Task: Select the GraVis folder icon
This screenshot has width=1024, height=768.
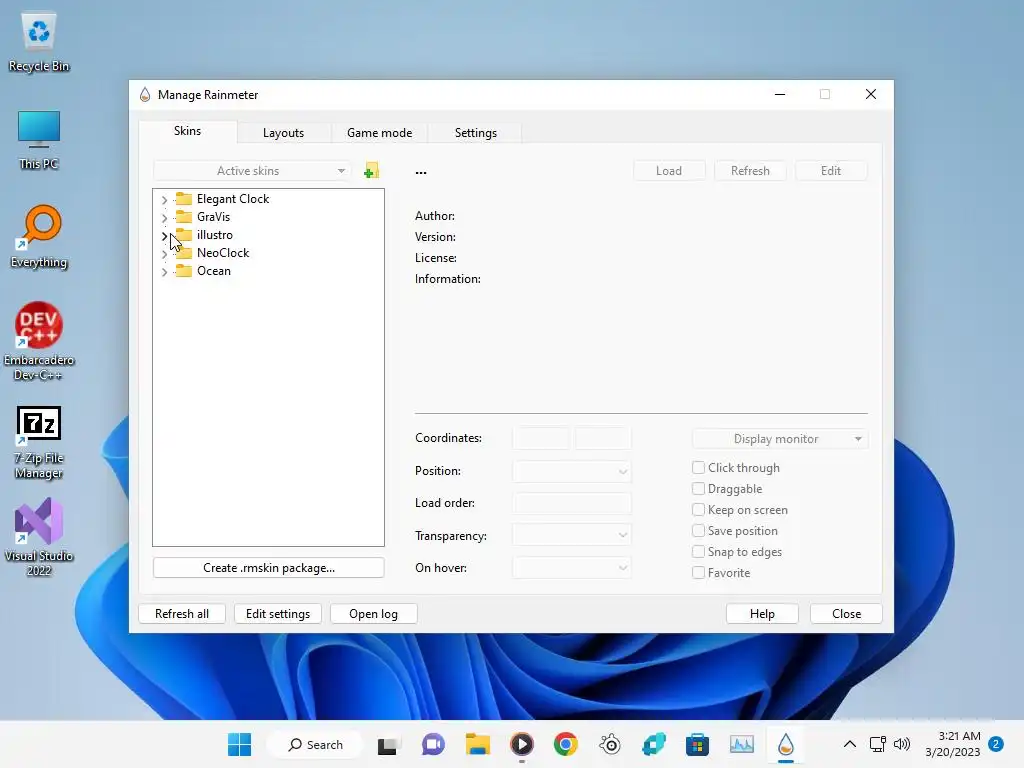Action: (184, 217)
